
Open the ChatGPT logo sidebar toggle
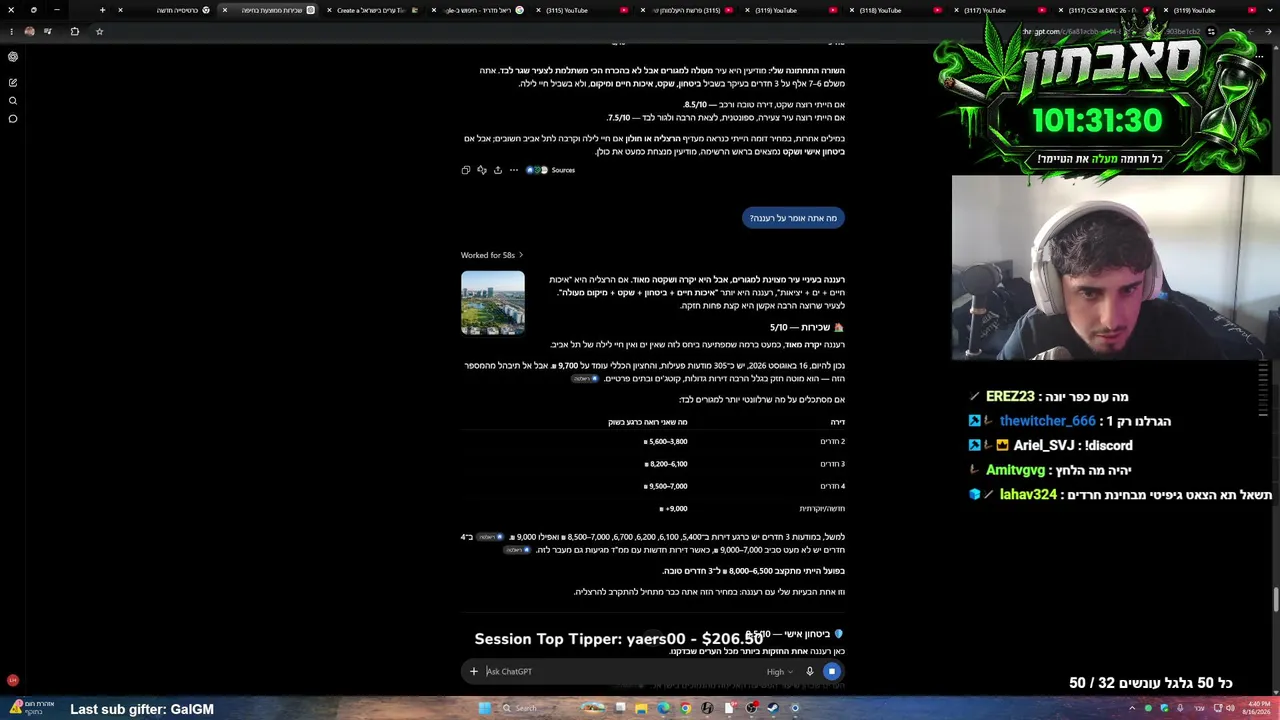coord(13,57)
